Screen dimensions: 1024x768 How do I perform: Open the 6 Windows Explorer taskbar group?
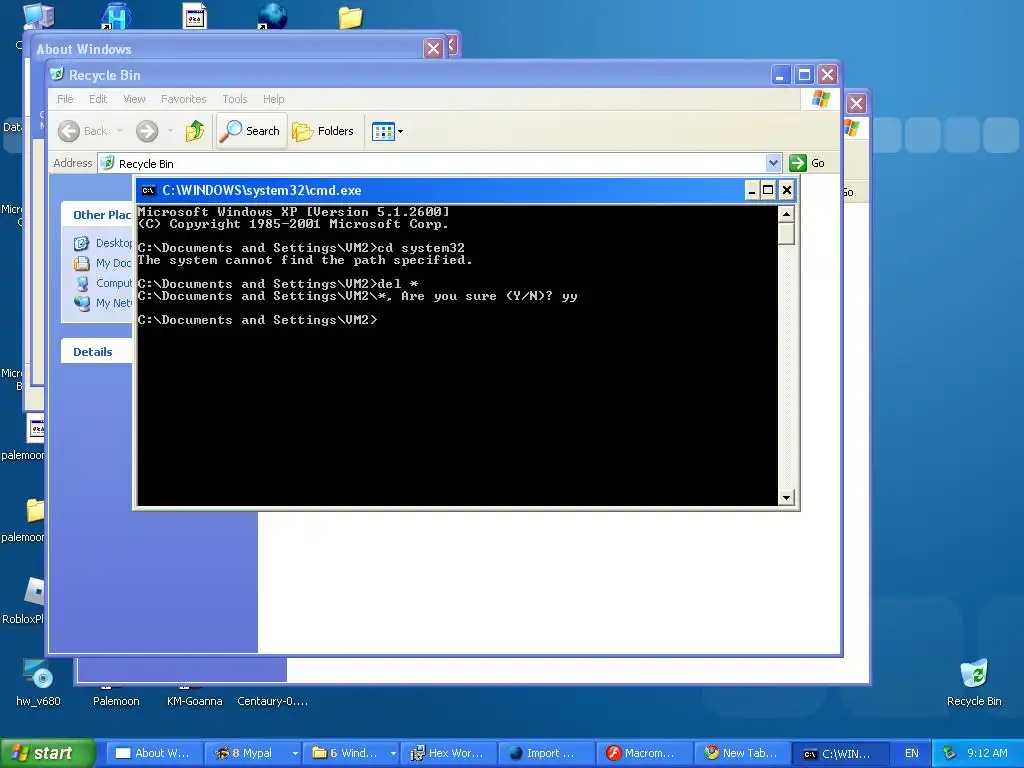tap(351, 753)
